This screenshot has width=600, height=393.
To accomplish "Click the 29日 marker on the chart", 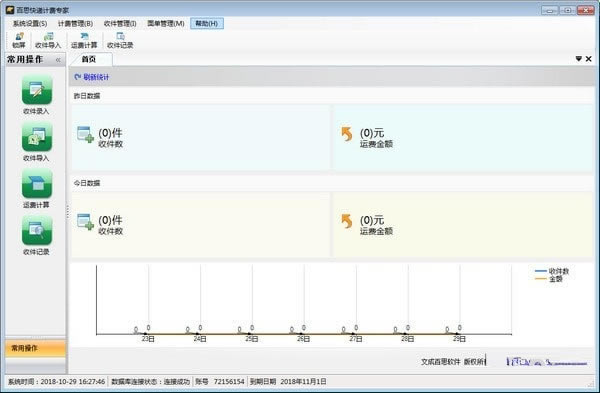I will pos(459,339).
